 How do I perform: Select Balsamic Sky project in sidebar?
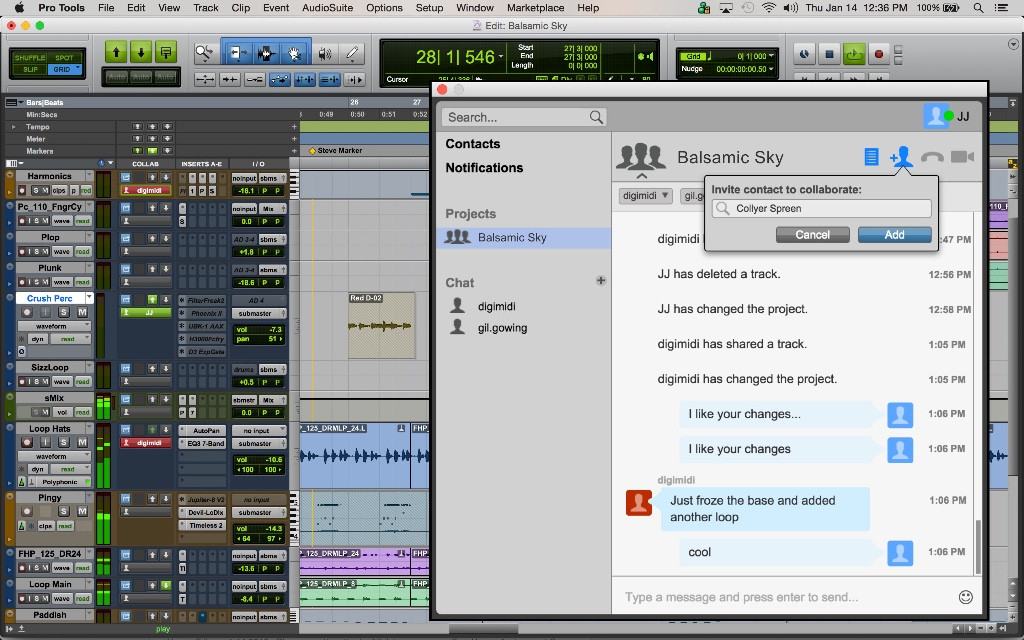click(524, 238)
